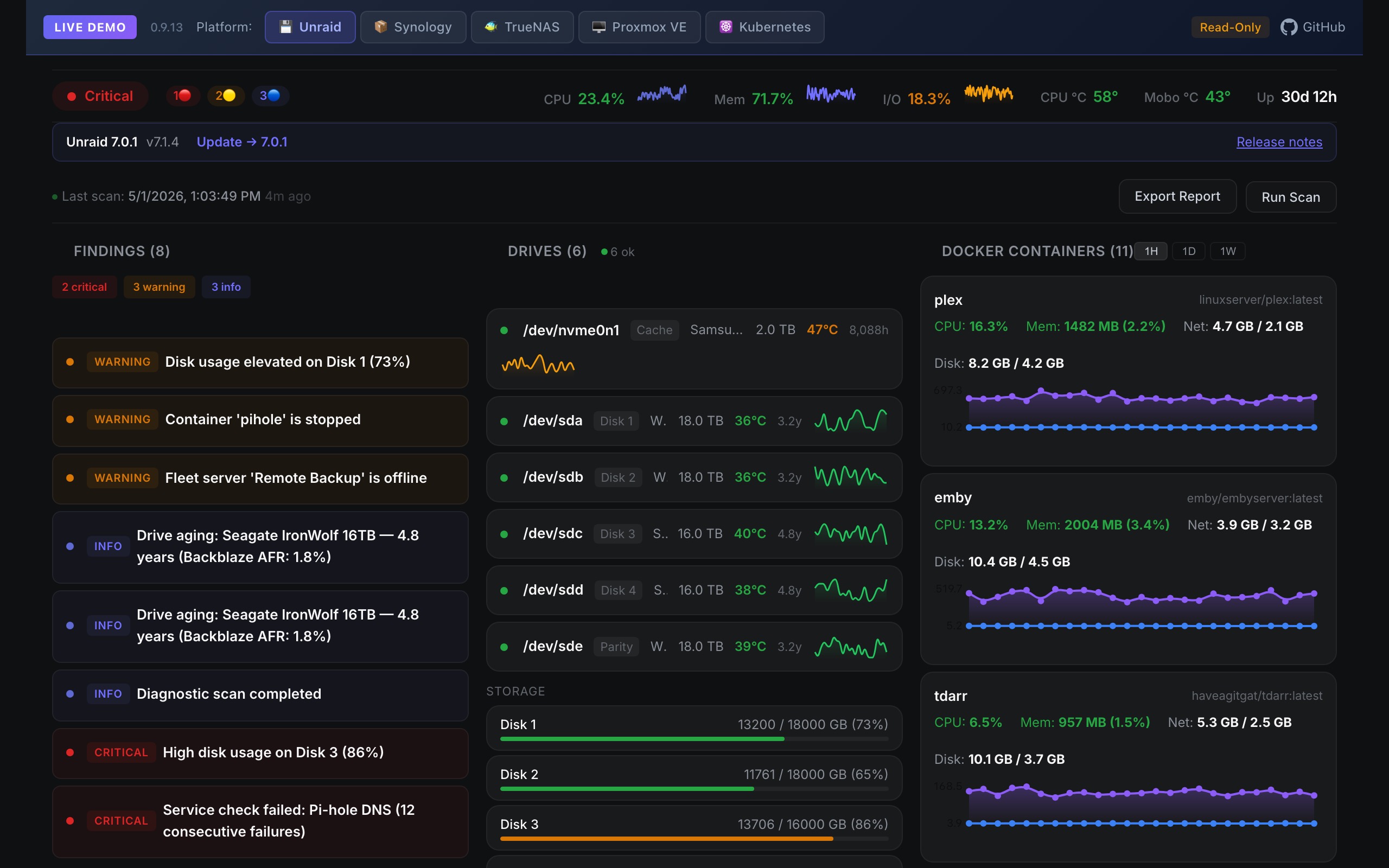This screenshot has height=868, width=1389.
Task: Expand Diagnostic scan completed finding
Action: pos(260,694)
